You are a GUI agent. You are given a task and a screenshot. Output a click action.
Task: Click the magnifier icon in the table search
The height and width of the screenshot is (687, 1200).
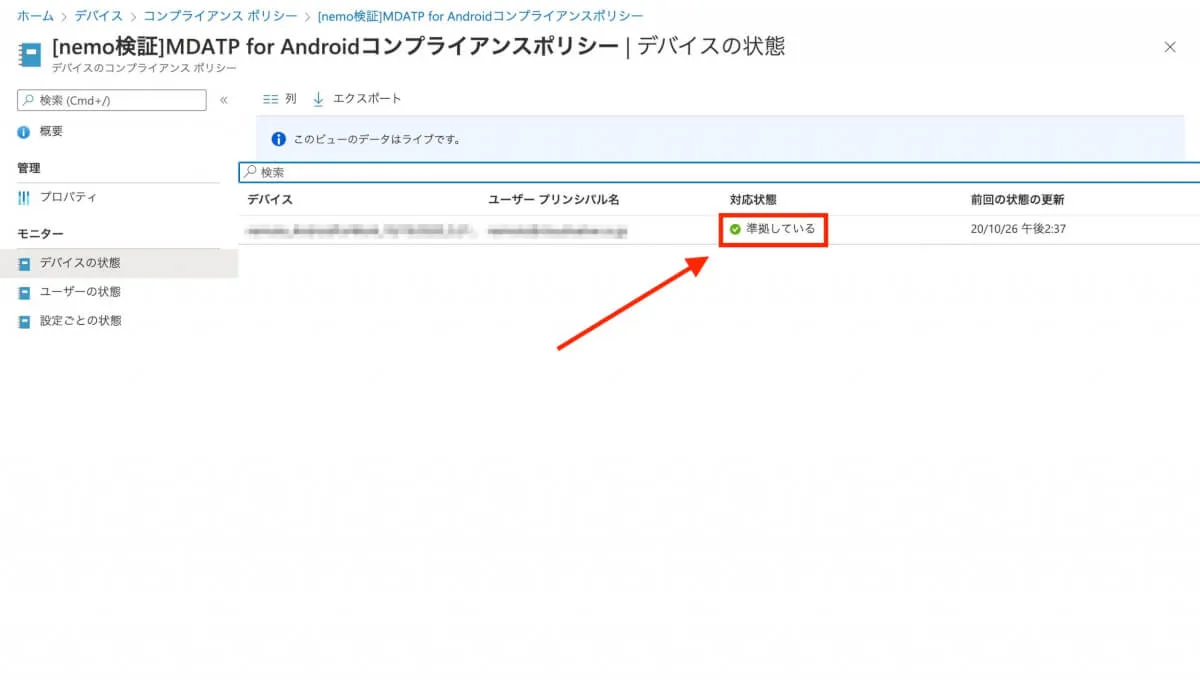point(251,172)
